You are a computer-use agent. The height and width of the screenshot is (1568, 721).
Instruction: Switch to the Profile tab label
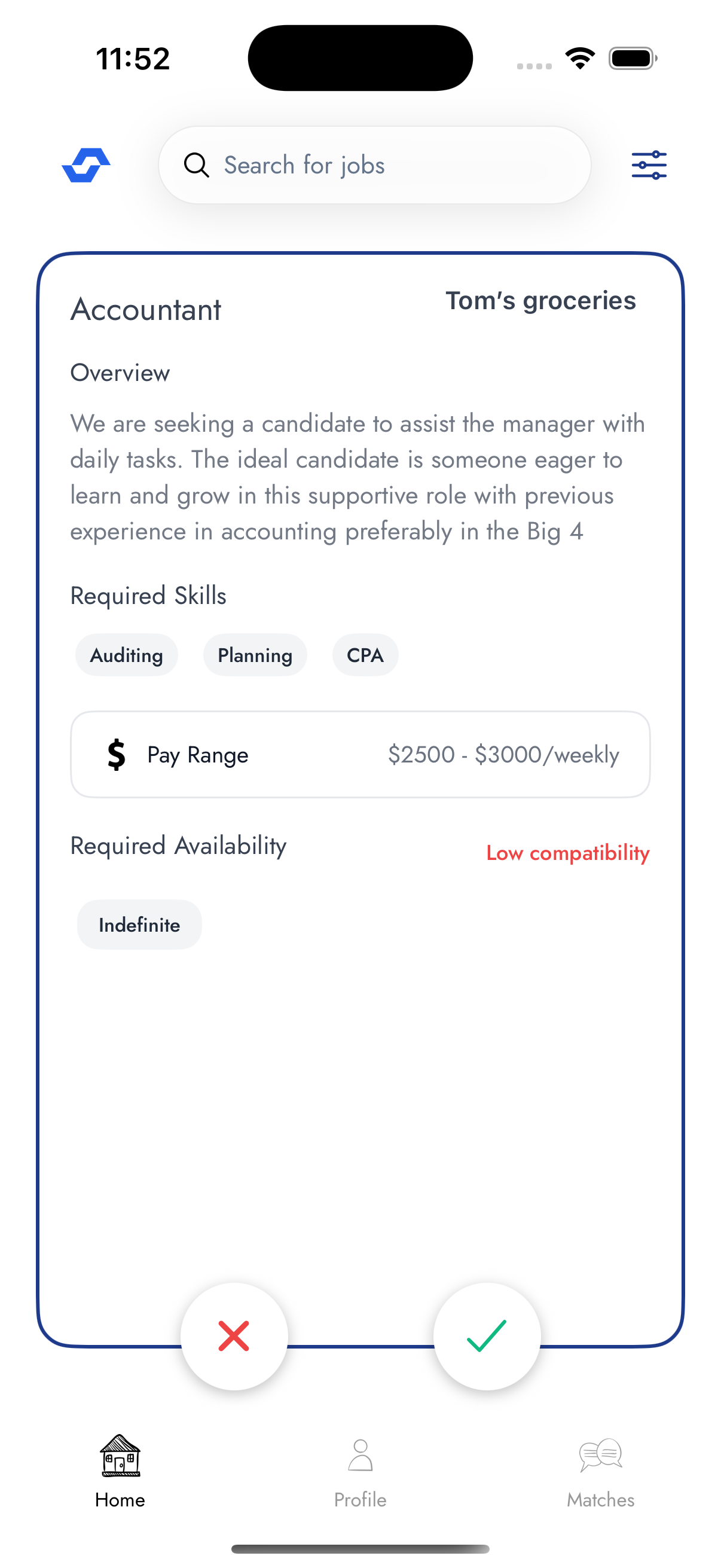[x=360, y=1500]
